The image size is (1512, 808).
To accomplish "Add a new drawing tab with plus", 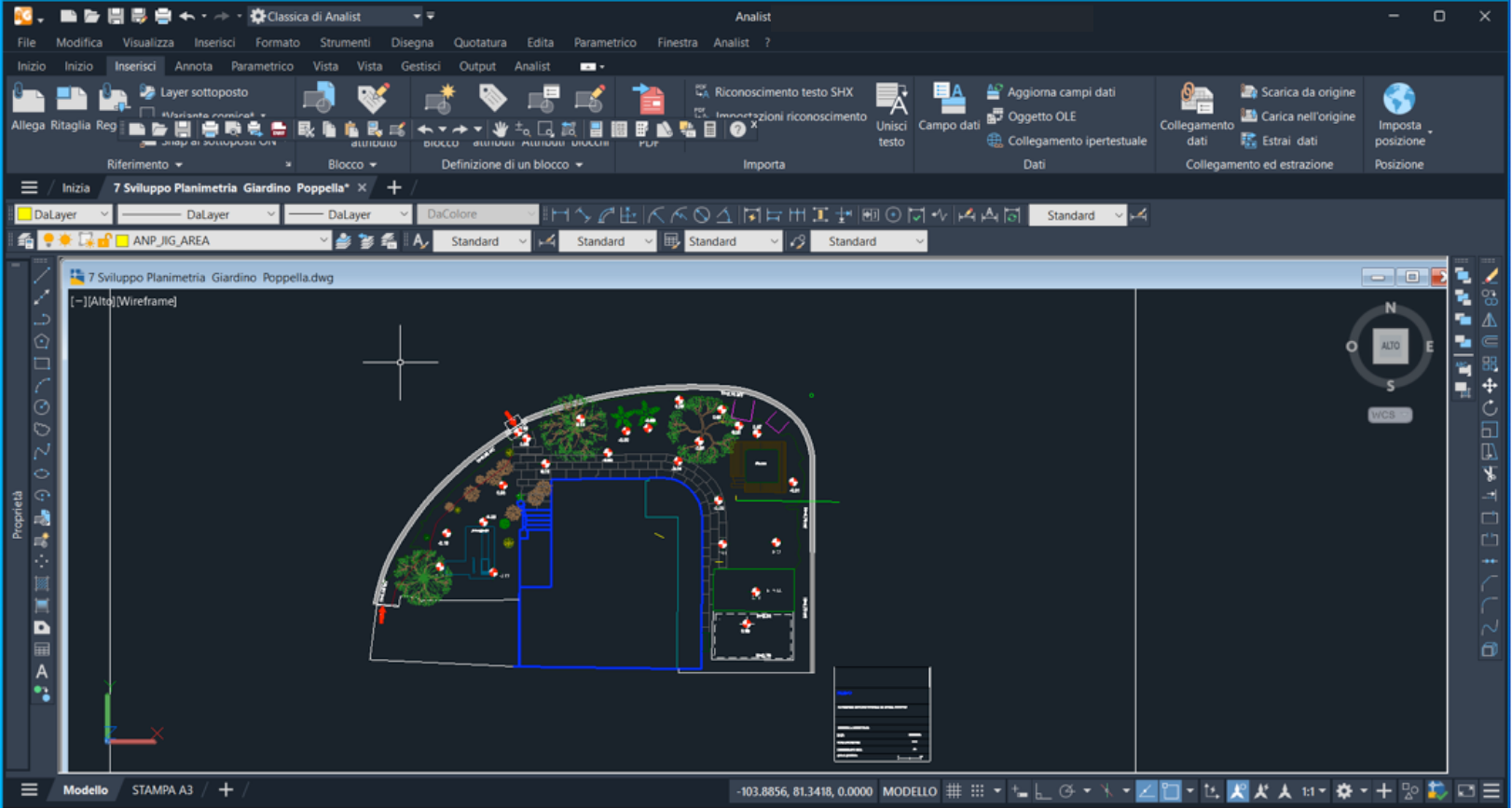I will (x=394, y=188).
